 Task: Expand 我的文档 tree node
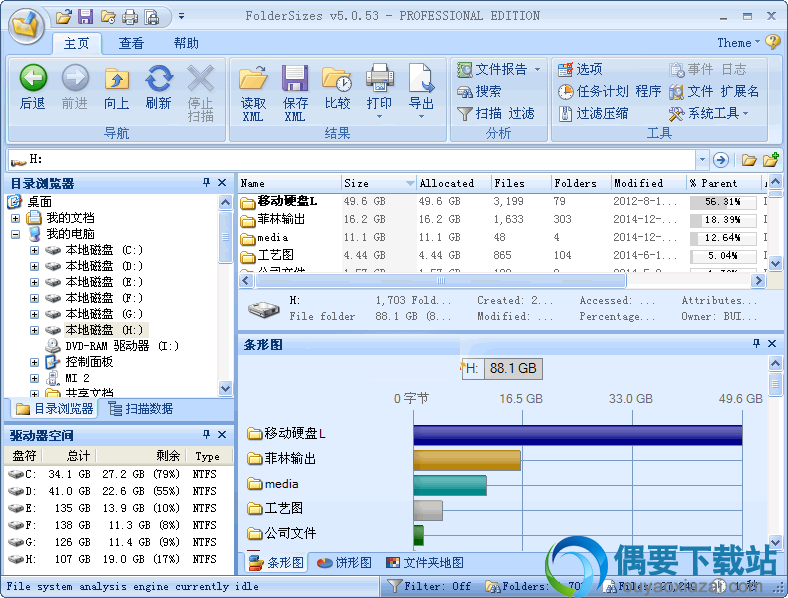click(x=16, y=218)
